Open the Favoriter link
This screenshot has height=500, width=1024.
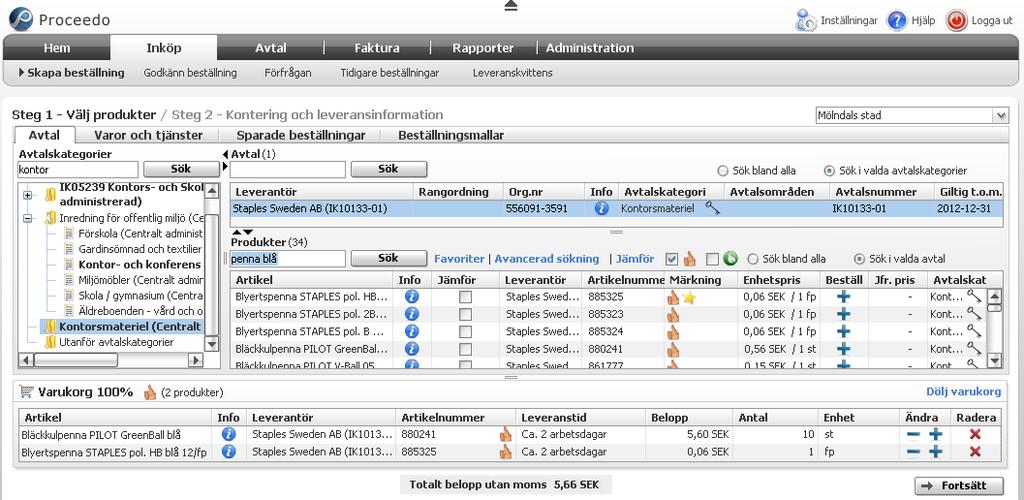[459, 259]
